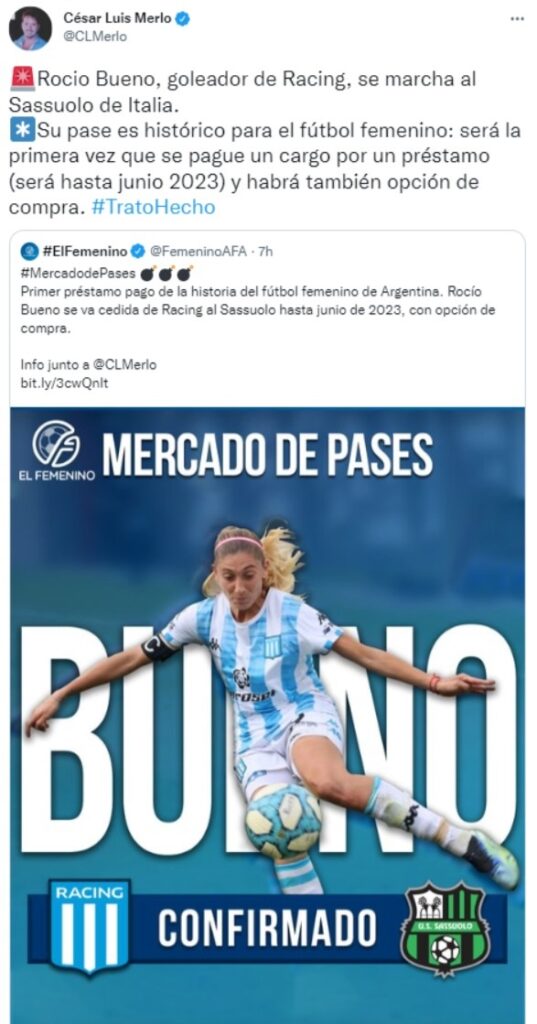
Task: Click the El Femenino quoted account avatar
Action: [29, 251]
